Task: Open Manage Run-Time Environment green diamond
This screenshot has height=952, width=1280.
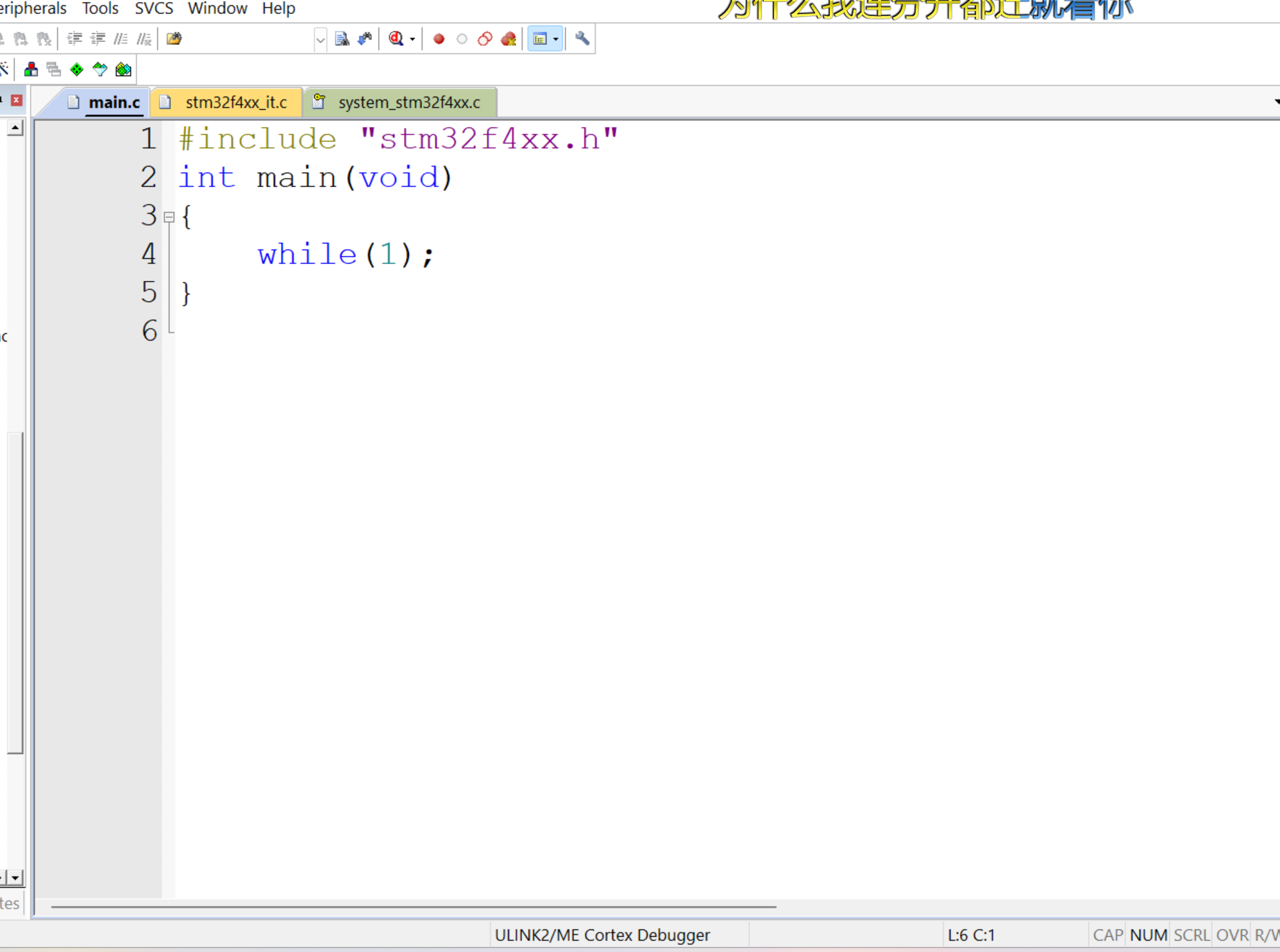Action: click(77, 69)
